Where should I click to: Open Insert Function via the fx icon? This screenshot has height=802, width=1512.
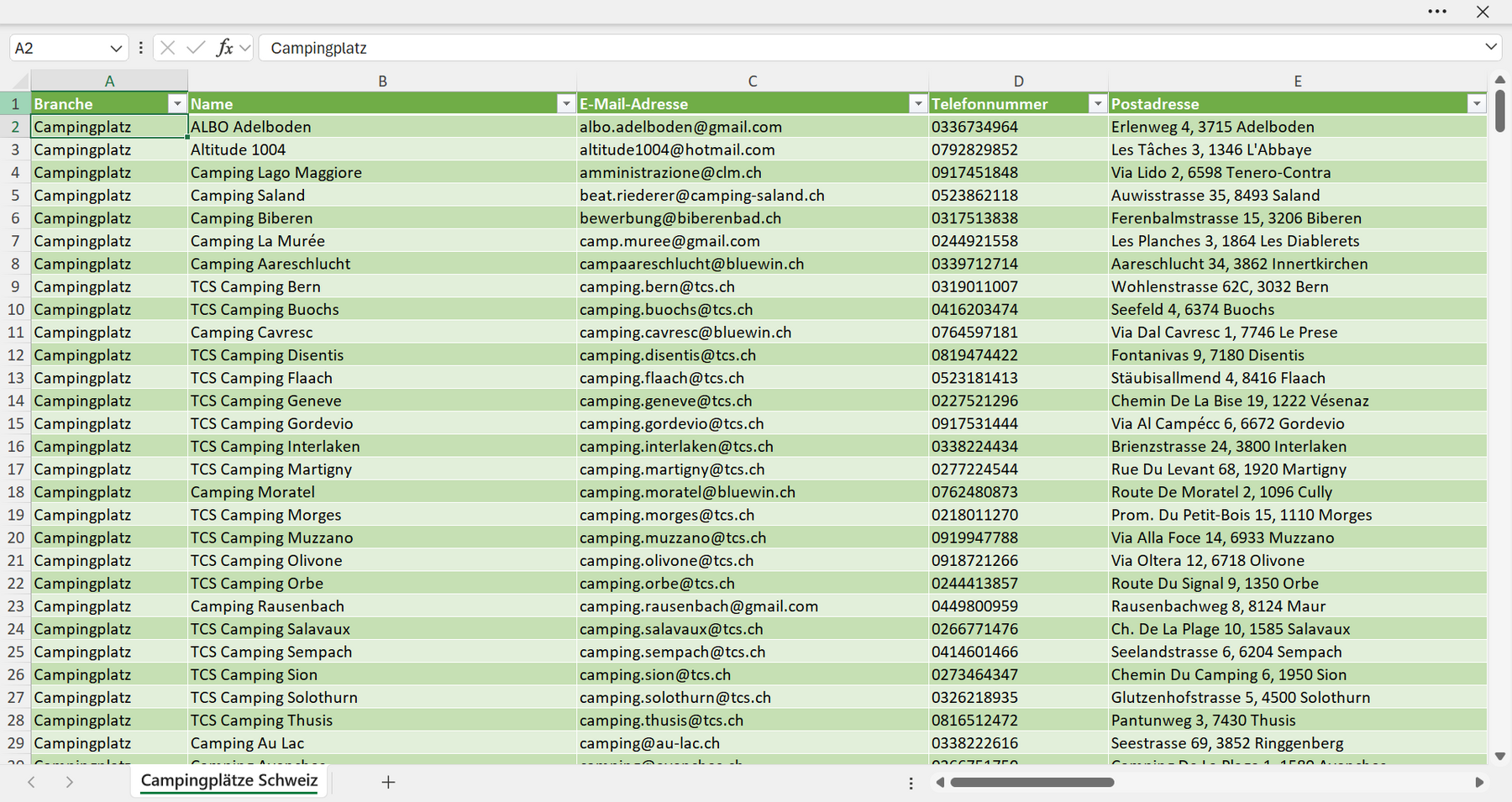(224, 48)
